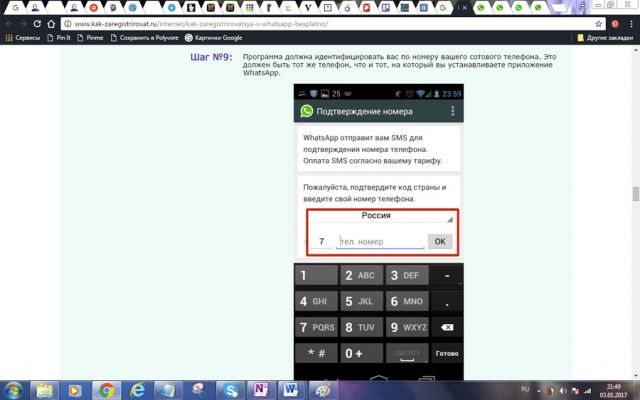640x400 pixels.
Task: Open OneNote from the taskbar
Action: point(261,391)
